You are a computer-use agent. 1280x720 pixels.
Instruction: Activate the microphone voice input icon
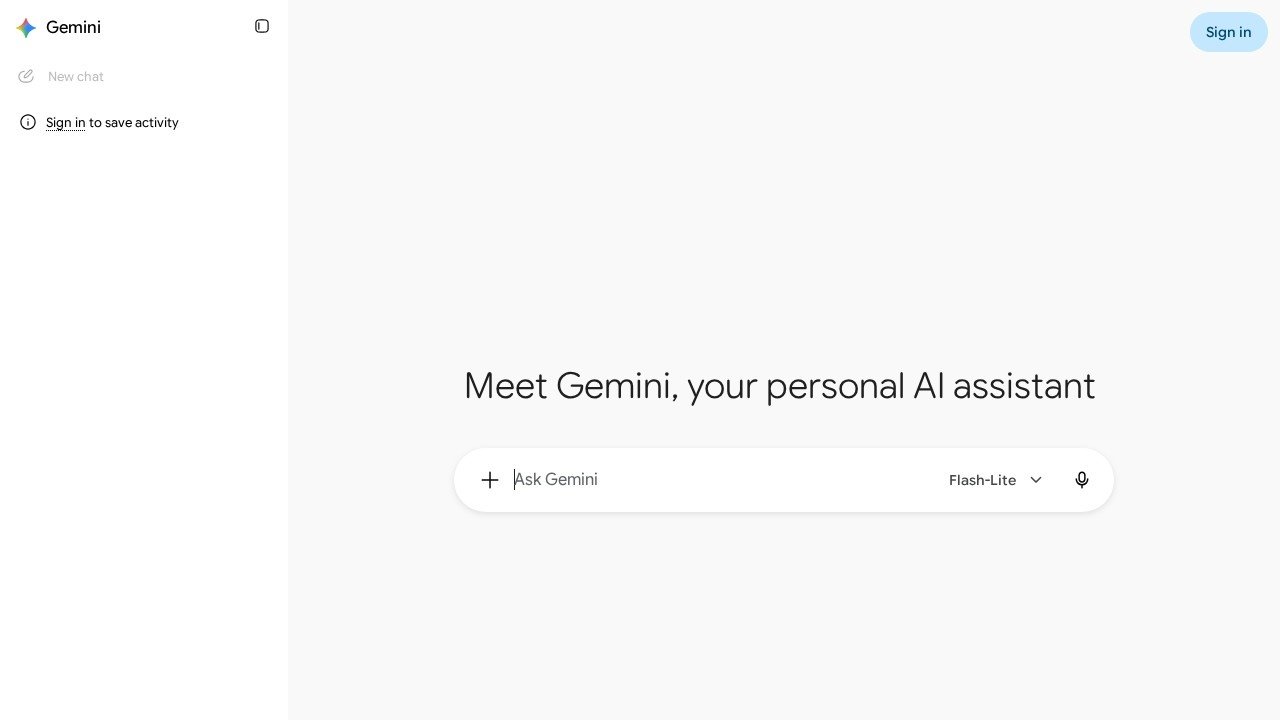tap(1082, 480)
